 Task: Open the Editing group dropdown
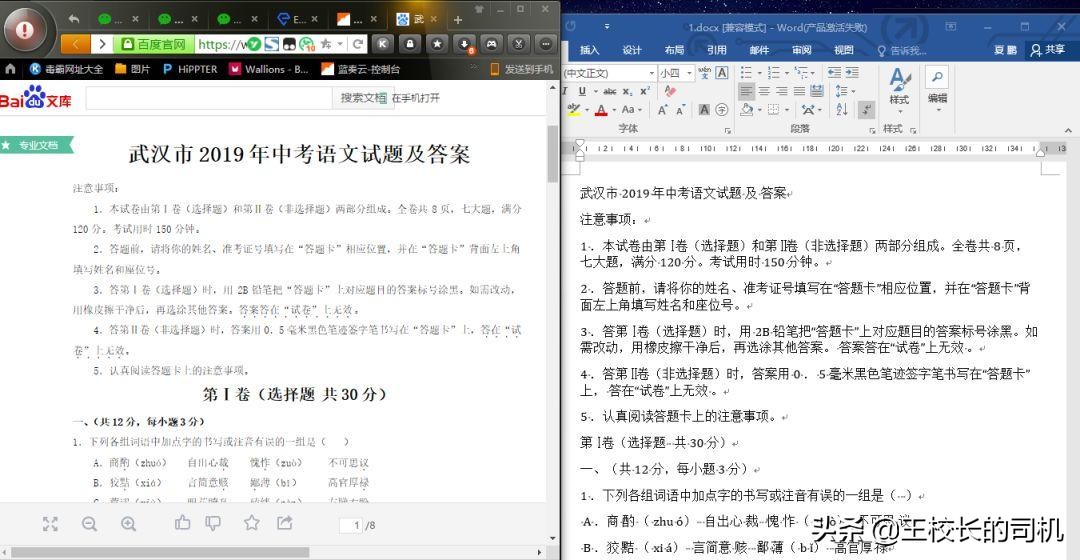pyautogui.click(x=937, y=88)
